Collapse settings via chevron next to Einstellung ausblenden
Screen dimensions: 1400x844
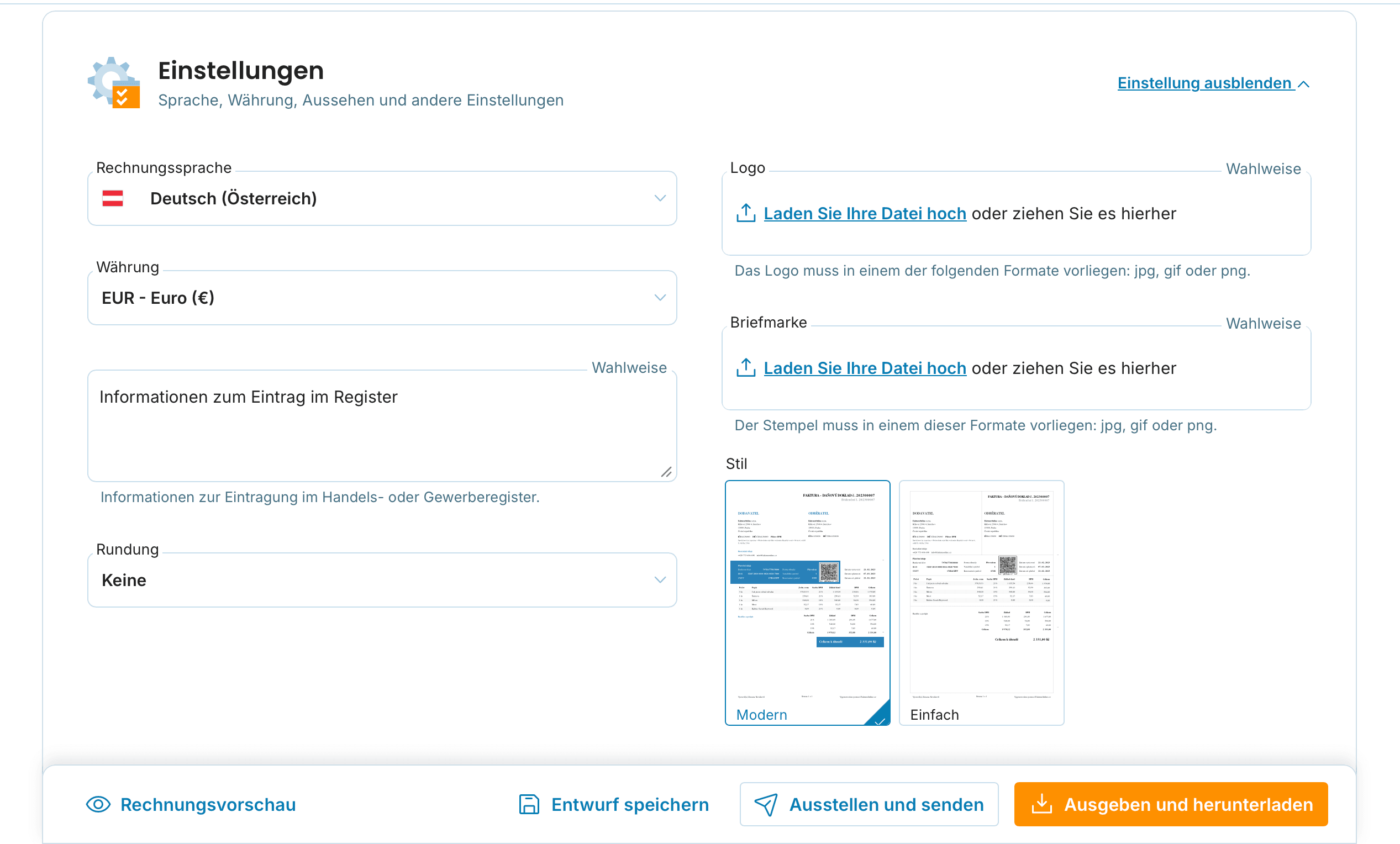pos(1303,84)
